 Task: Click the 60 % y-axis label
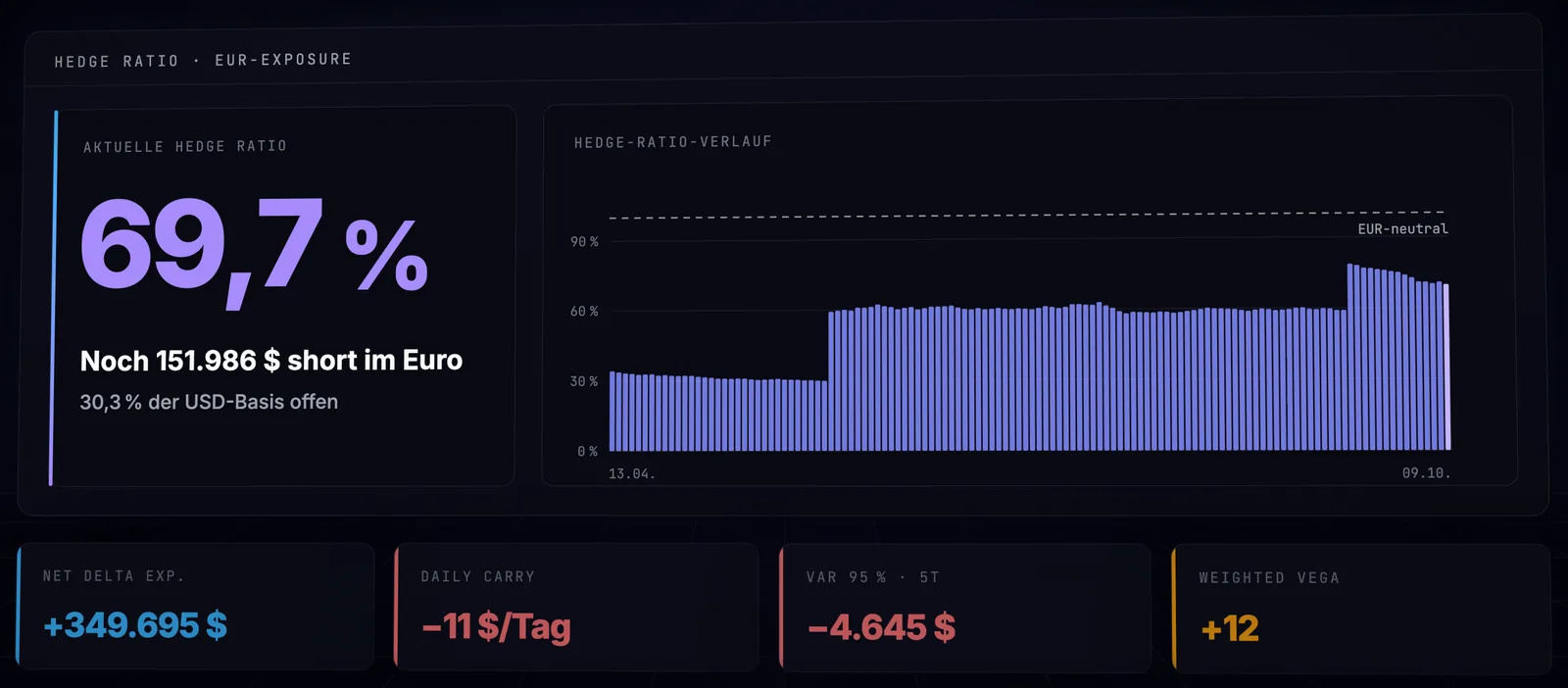(x=584, y=311)
